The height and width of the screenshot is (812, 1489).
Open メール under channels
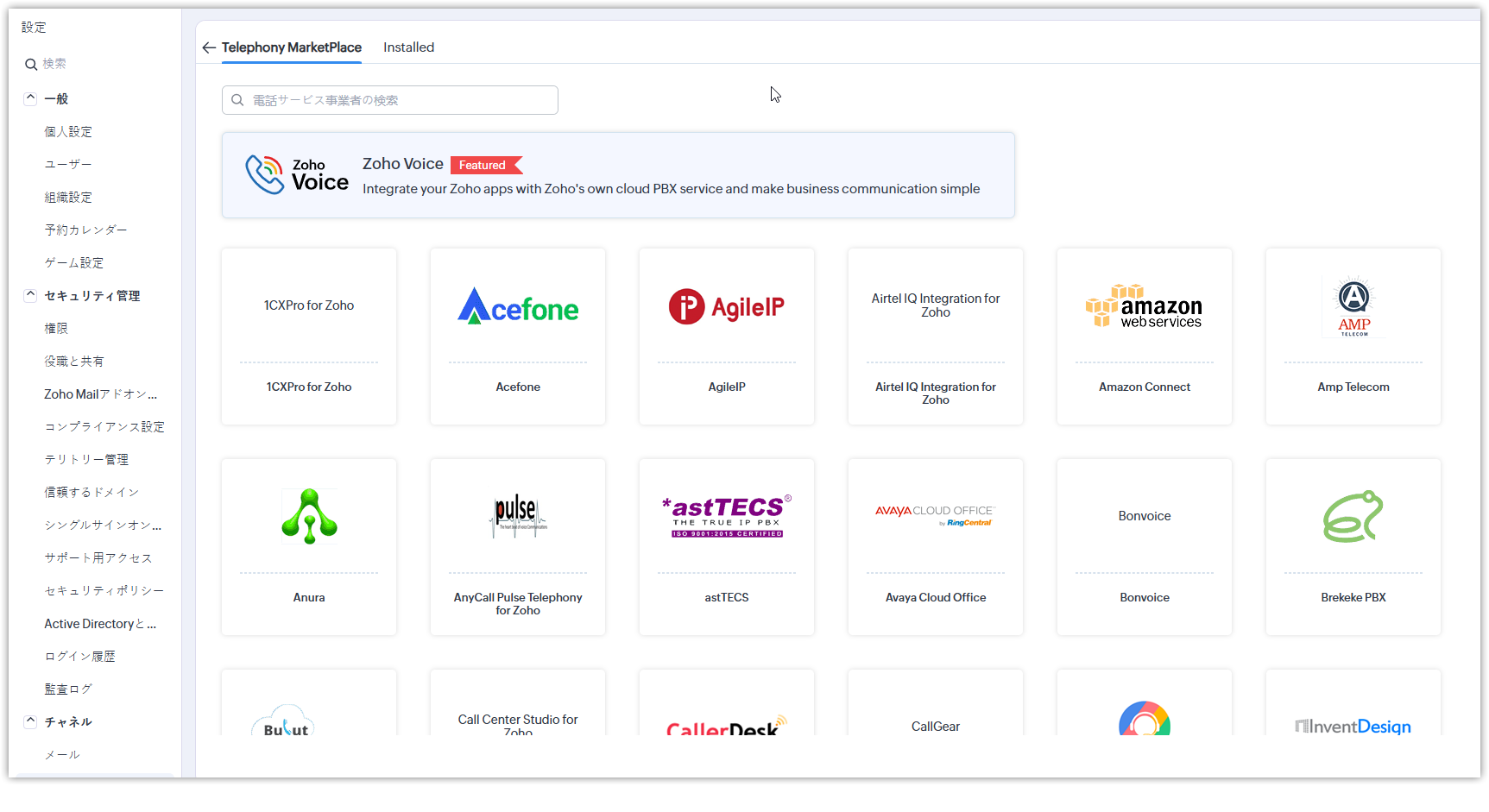62,754
